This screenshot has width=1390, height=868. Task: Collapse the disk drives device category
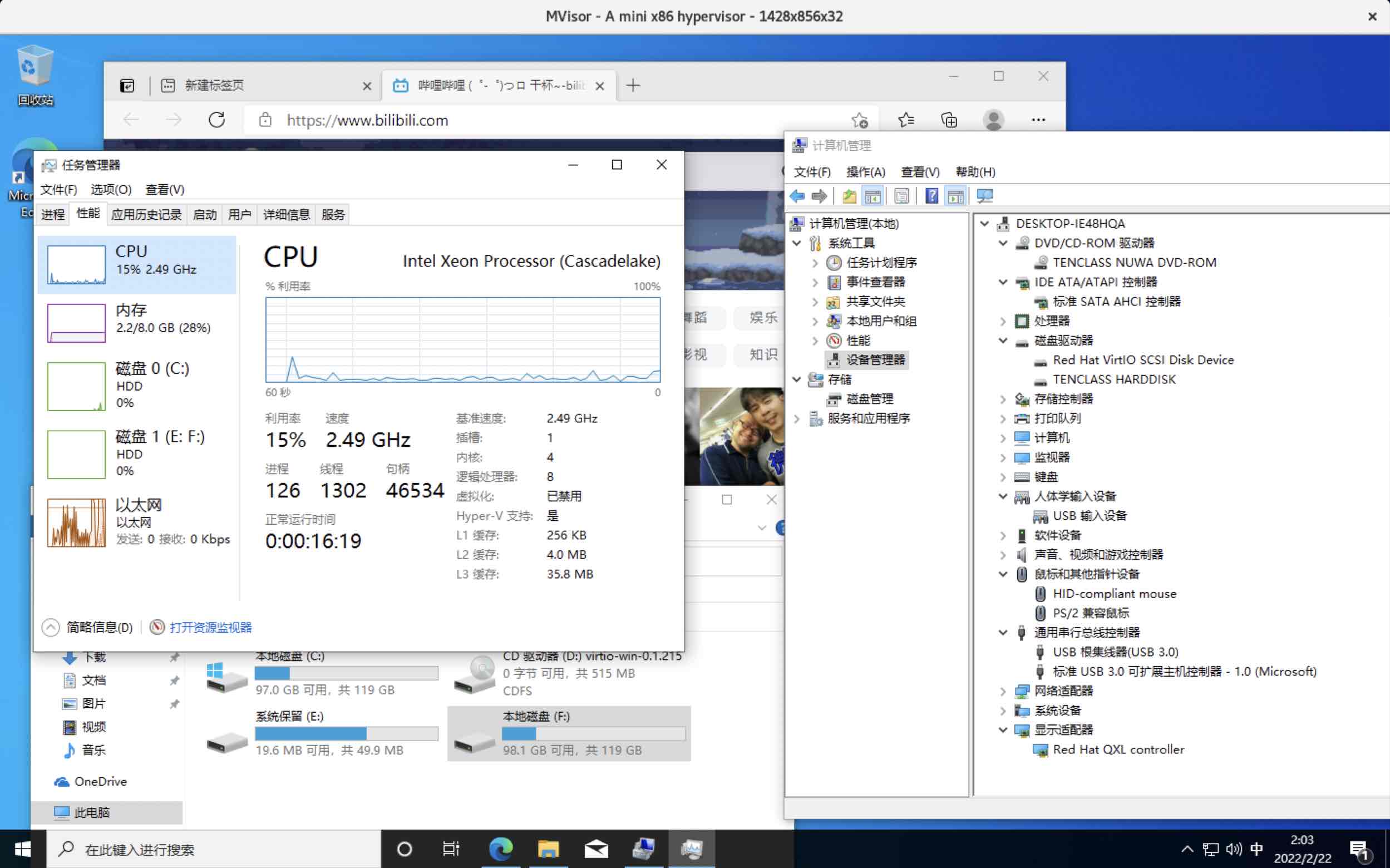tap(1003, 341)
